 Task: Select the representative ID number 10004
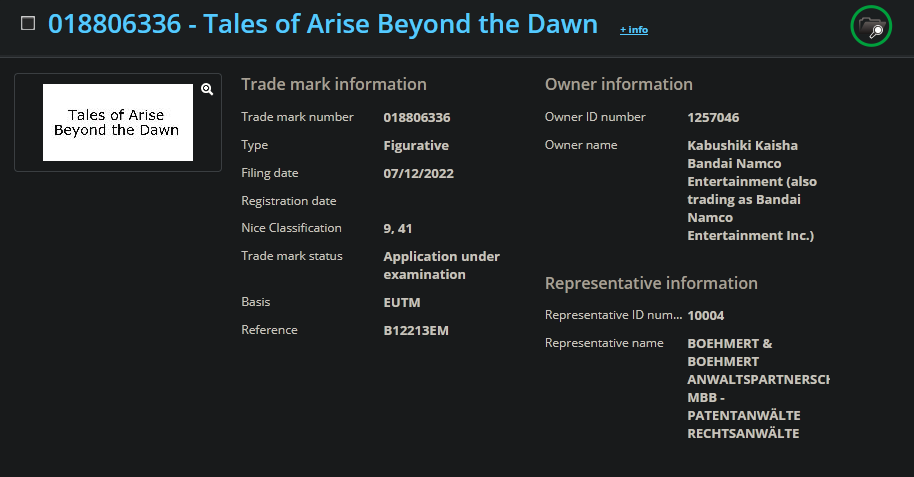coord(705,315)
